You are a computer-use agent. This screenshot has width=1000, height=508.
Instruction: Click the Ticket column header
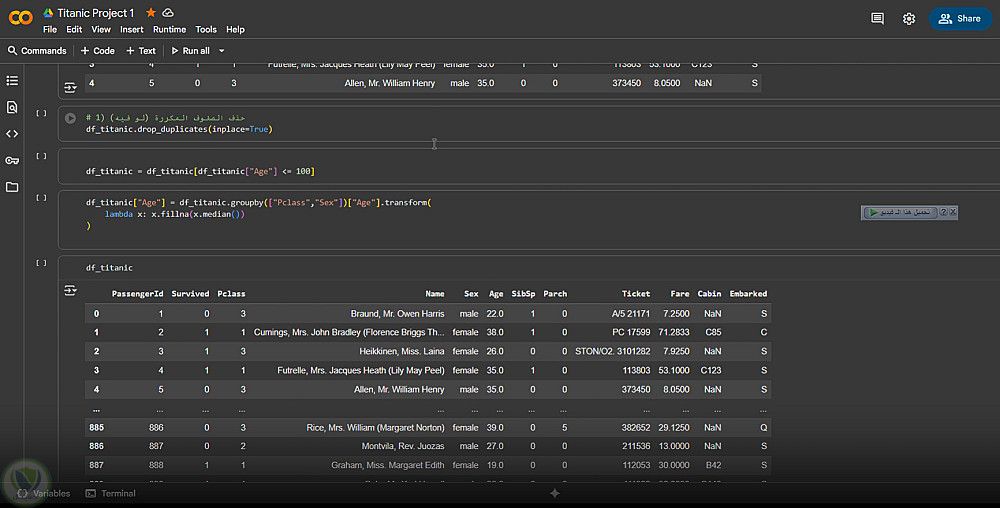(636, 294)
